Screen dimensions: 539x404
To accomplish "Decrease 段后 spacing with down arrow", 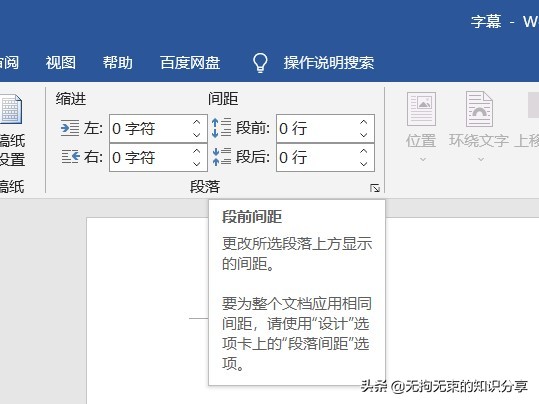I will tap(363, 164).
